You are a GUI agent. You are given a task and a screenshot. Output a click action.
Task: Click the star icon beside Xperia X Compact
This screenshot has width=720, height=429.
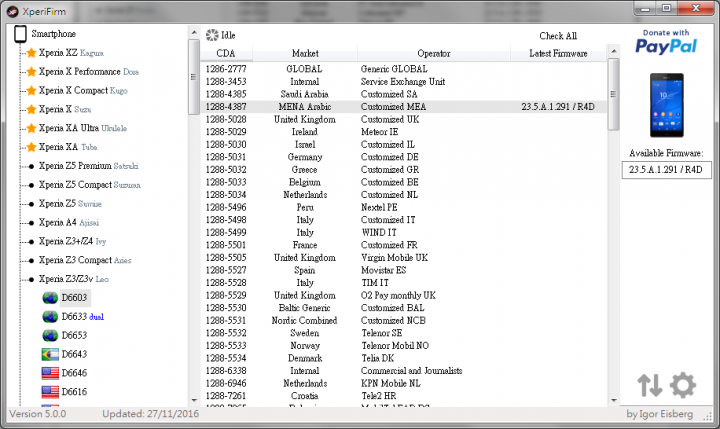31,90
